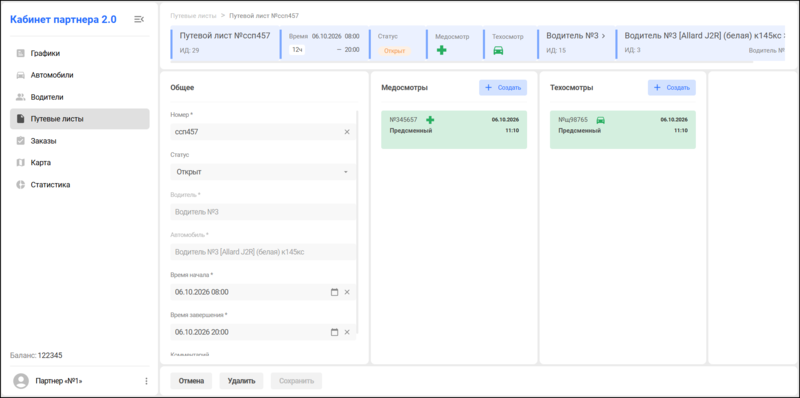Create a new Медосмотры record
This screenshot has width=800, height=398.
click(503, 88)
